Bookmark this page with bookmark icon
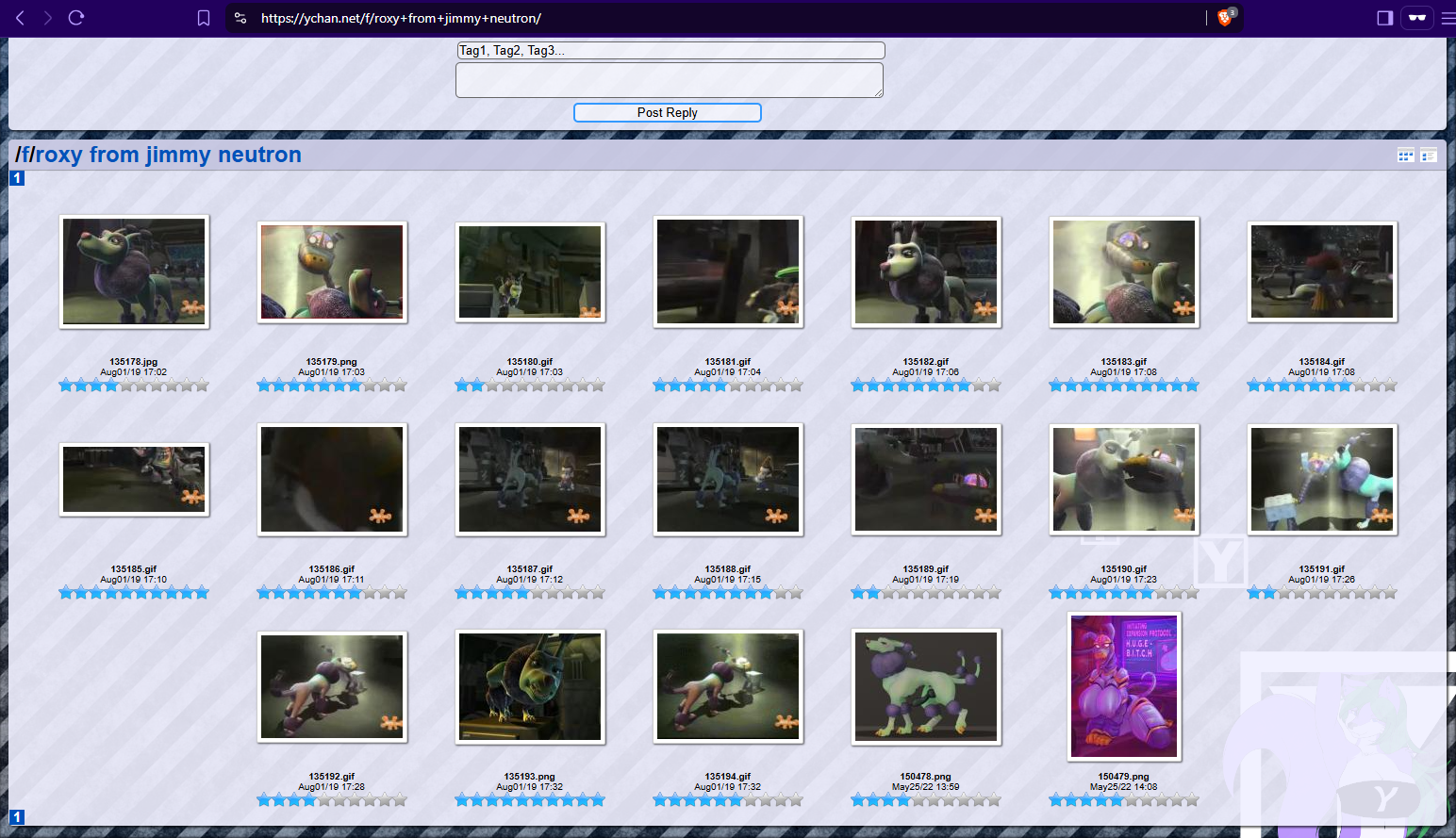Viewport: 1456px width, 838px height. [204, 18]
